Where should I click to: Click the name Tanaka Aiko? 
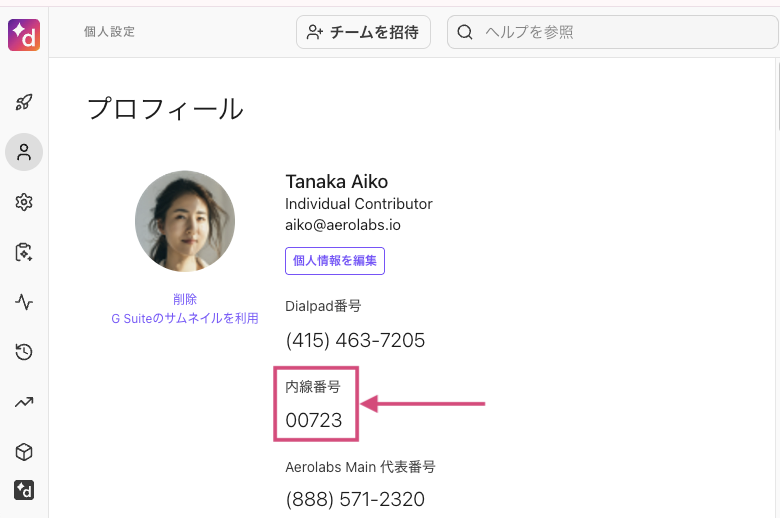336,182
